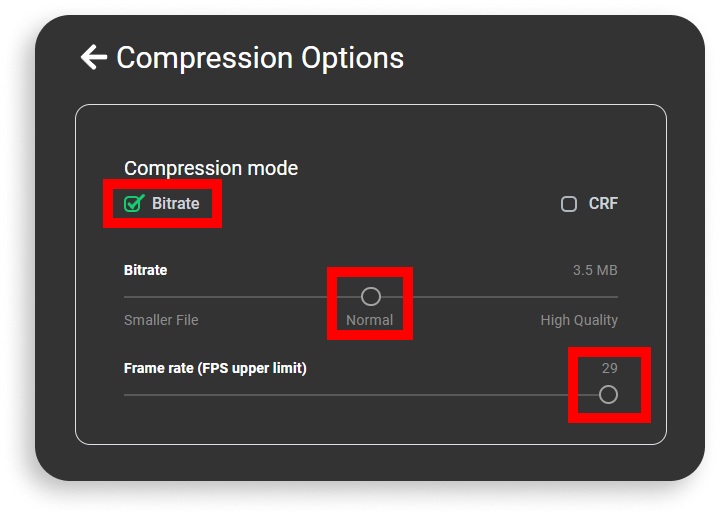Click the 3.5 MB bitrate value

(x=595, y=270)
